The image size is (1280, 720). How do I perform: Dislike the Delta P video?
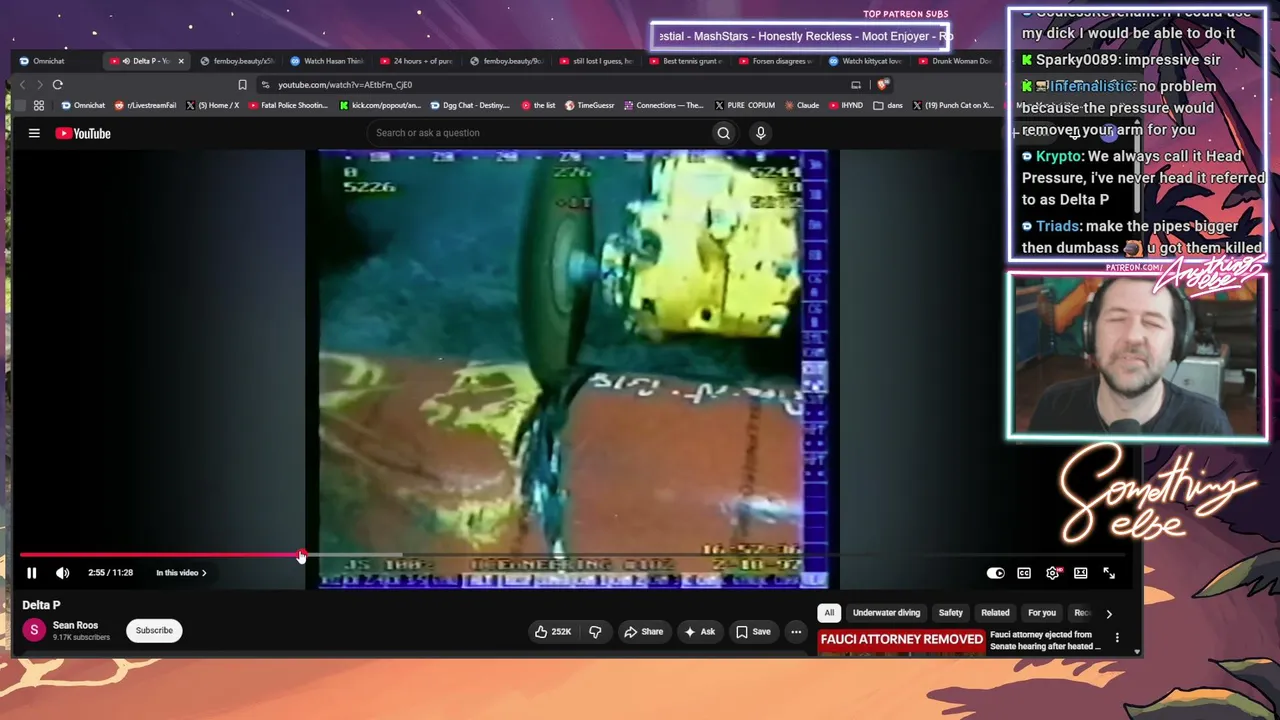tap(595, 632)
